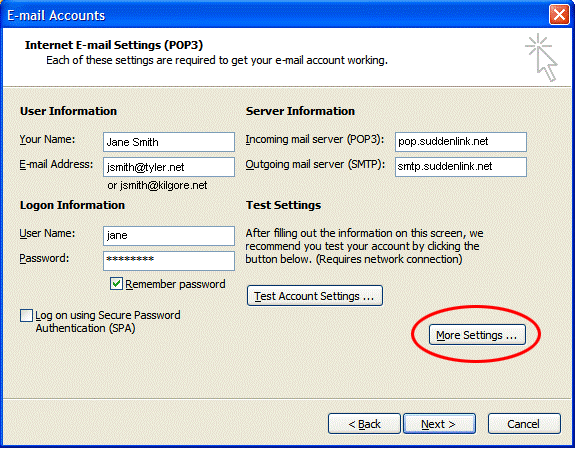
Task: Click the wizard cursor icon in header
Action: coord(541,57)
